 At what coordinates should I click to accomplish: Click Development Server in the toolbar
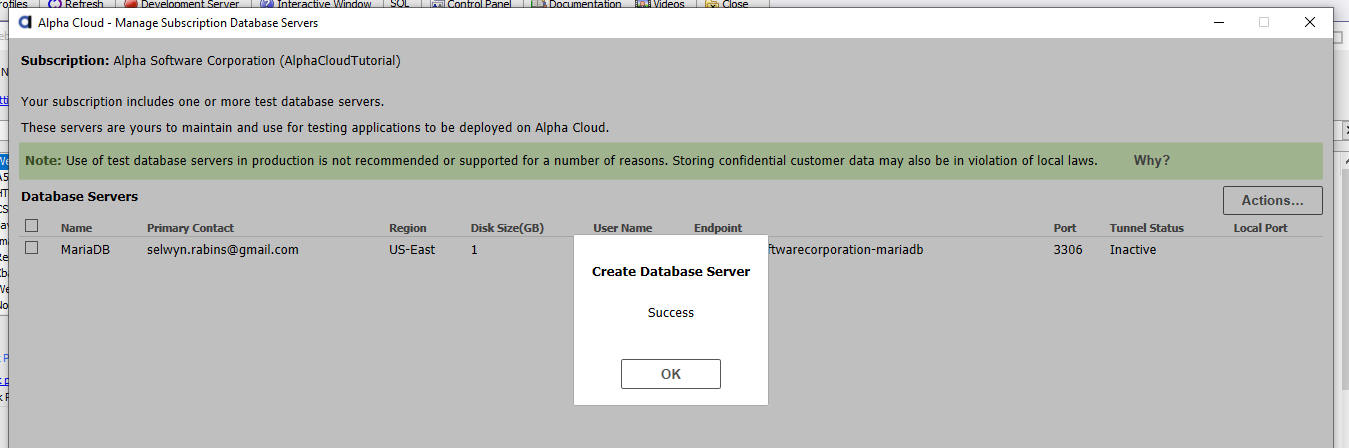click(x=181, y=4)
